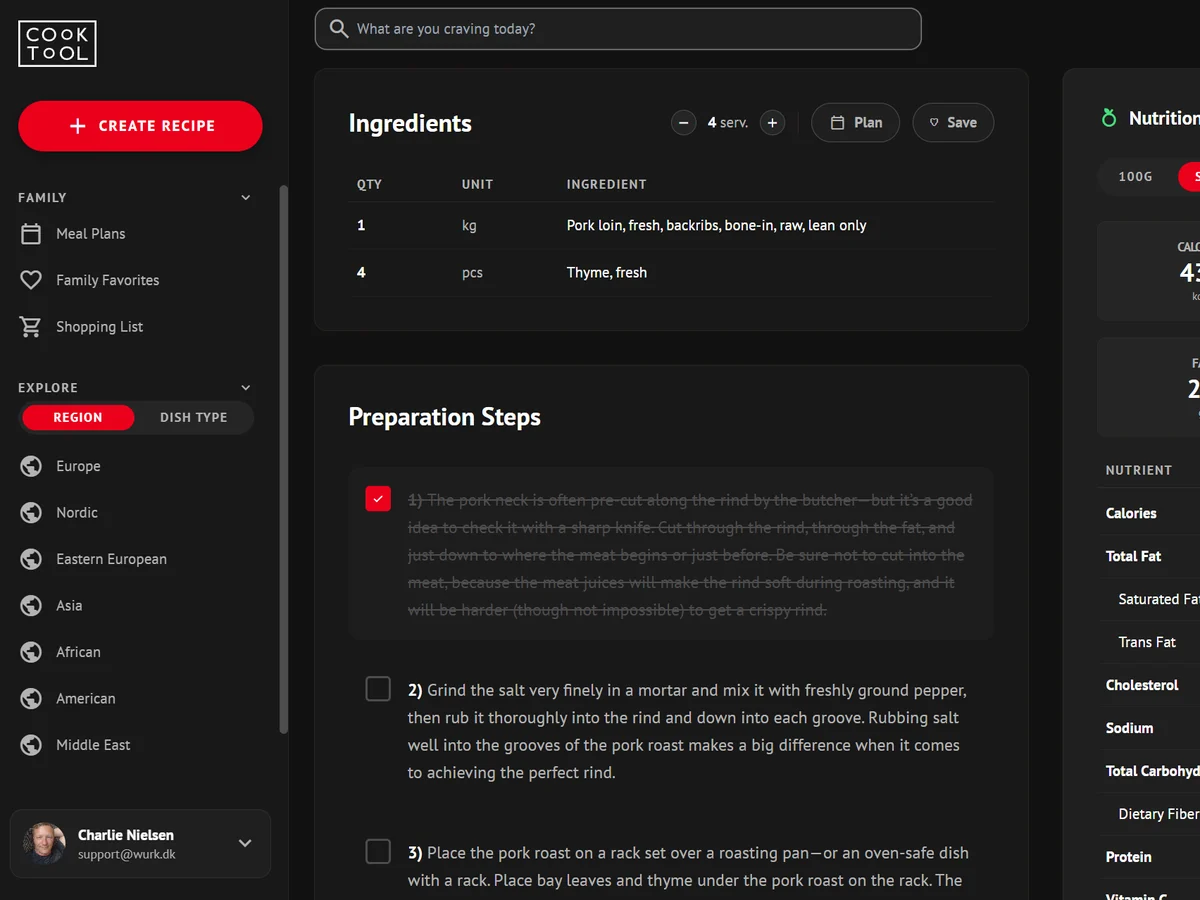Click the Create Recipe button

[140, 126]
